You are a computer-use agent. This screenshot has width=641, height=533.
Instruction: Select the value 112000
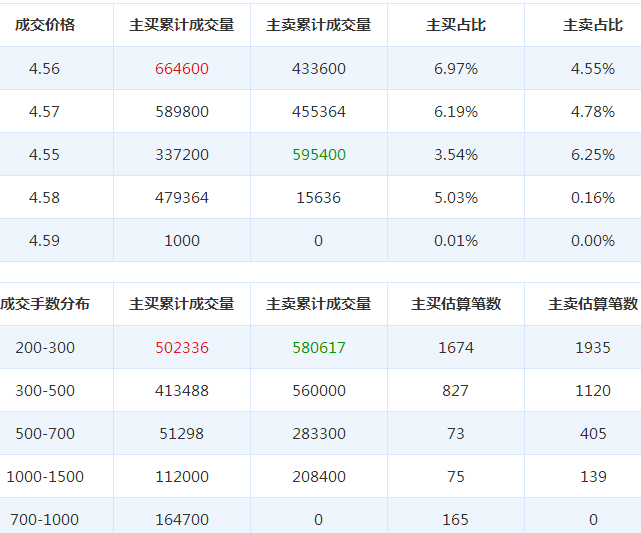tap(182, 476)
